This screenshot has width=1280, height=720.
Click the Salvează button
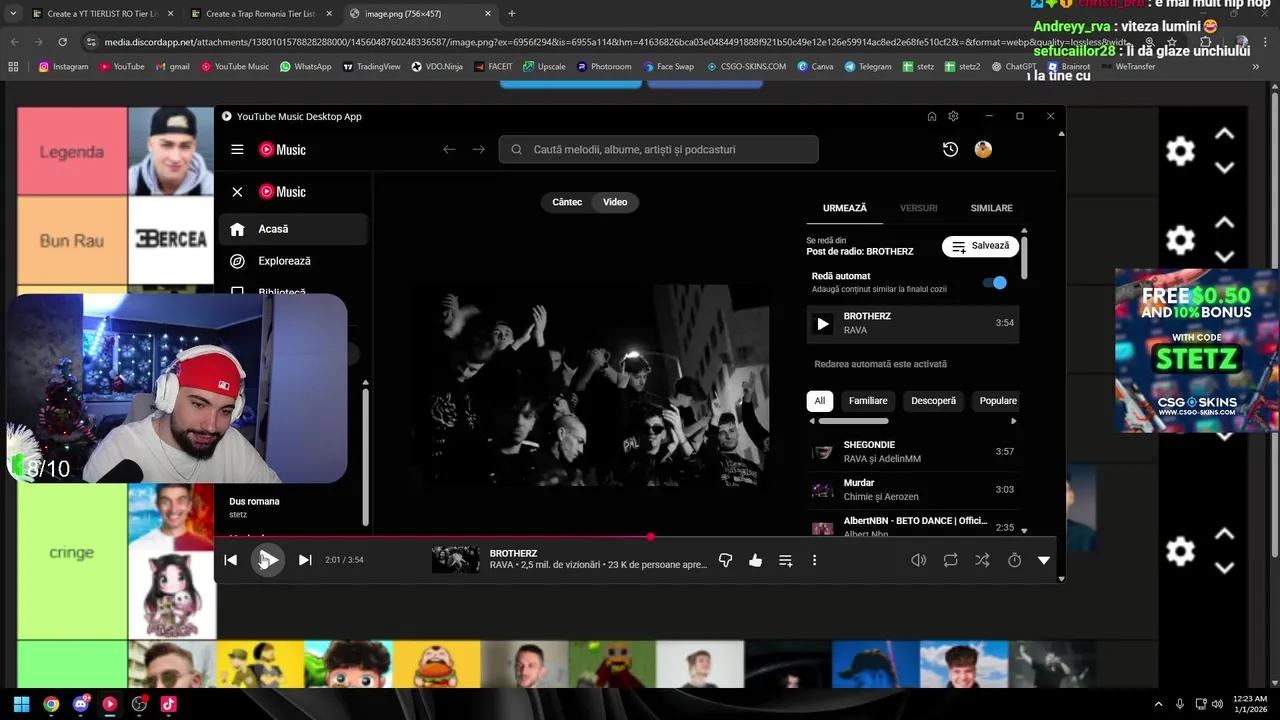pos(980,246)
